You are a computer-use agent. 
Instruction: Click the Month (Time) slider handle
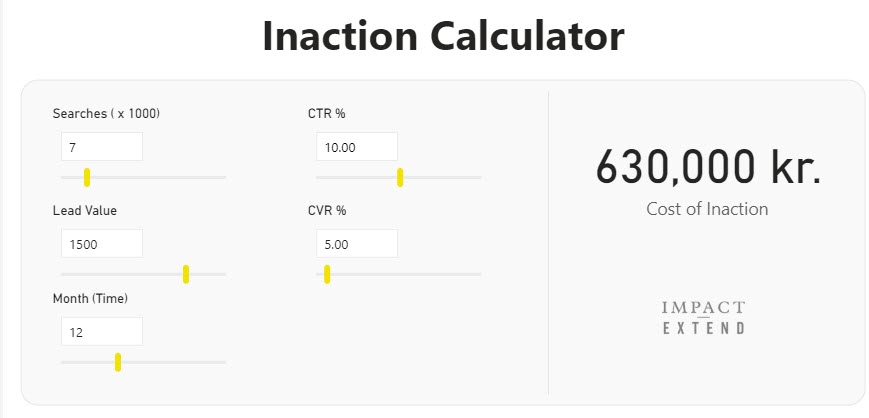[x=118, y=362]
